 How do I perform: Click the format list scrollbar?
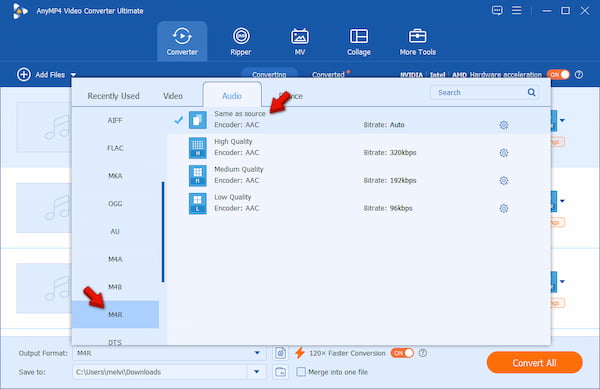(163, 232)
